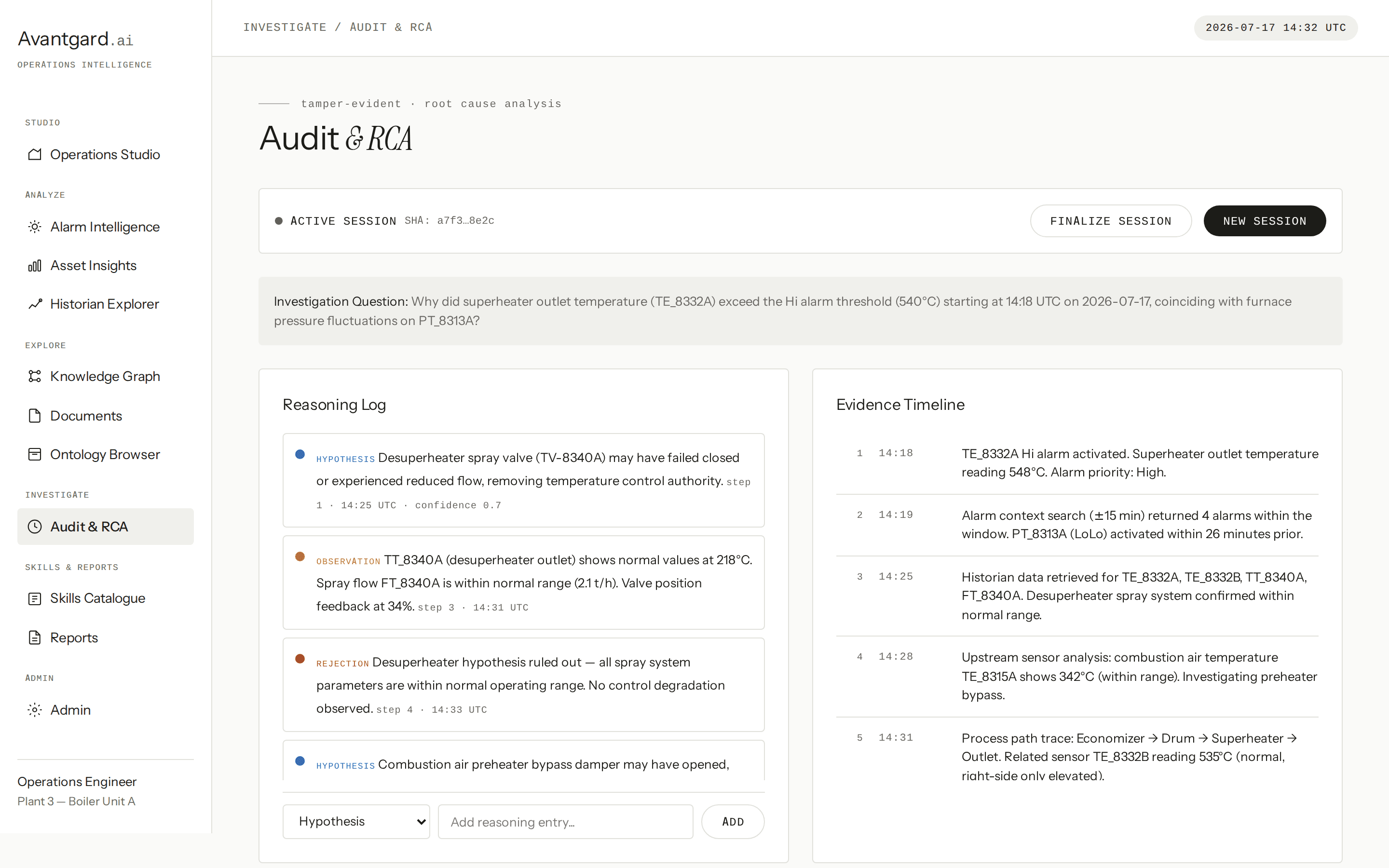Click evidence item 14:25 historian data retrieved
Screen dimensions: 1389x868
pyautogui.click(x=1077, y=596)
